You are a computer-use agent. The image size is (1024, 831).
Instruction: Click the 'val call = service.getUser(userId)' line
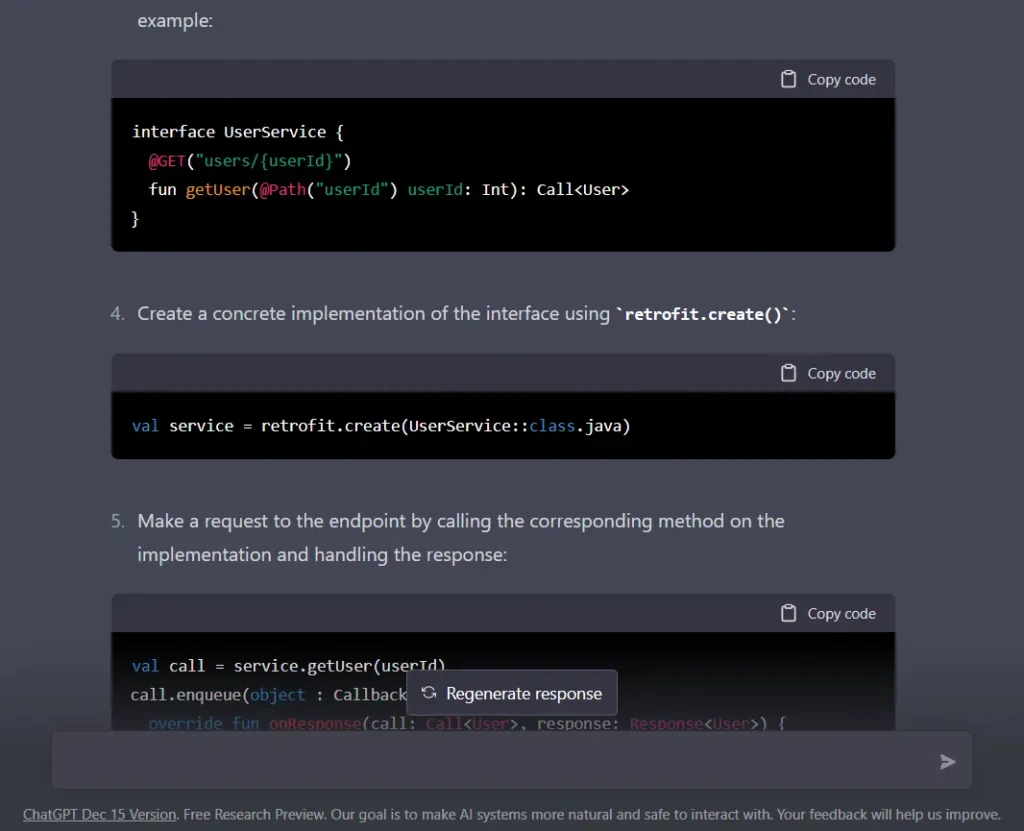pos(288,666)
